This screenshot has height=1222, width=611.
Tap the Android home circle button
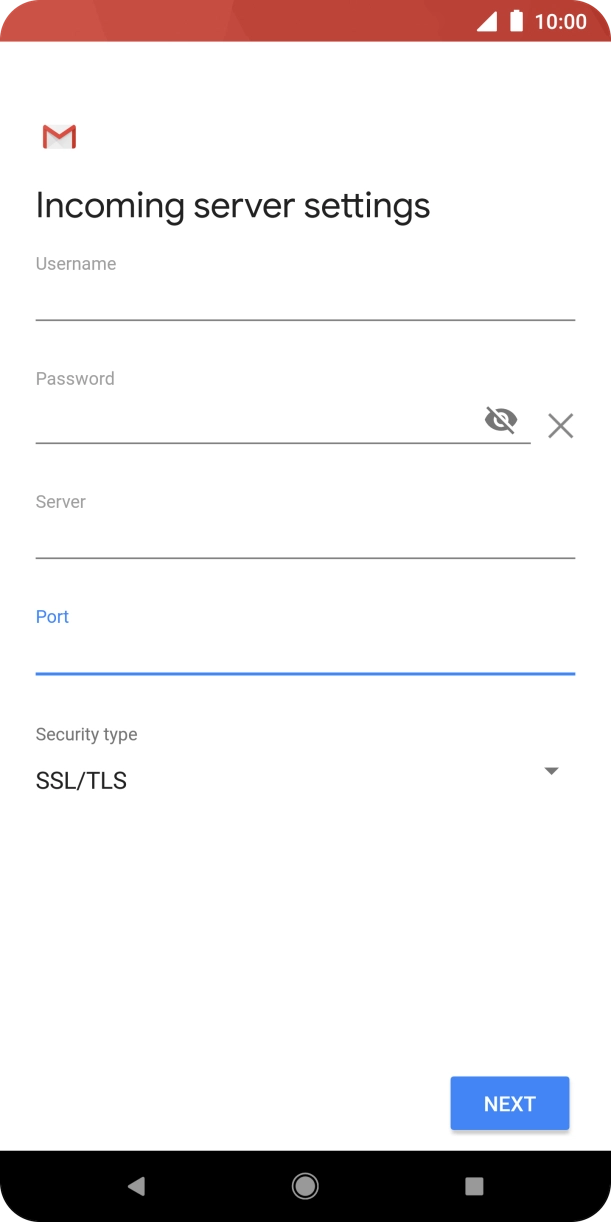(305, 1186)
